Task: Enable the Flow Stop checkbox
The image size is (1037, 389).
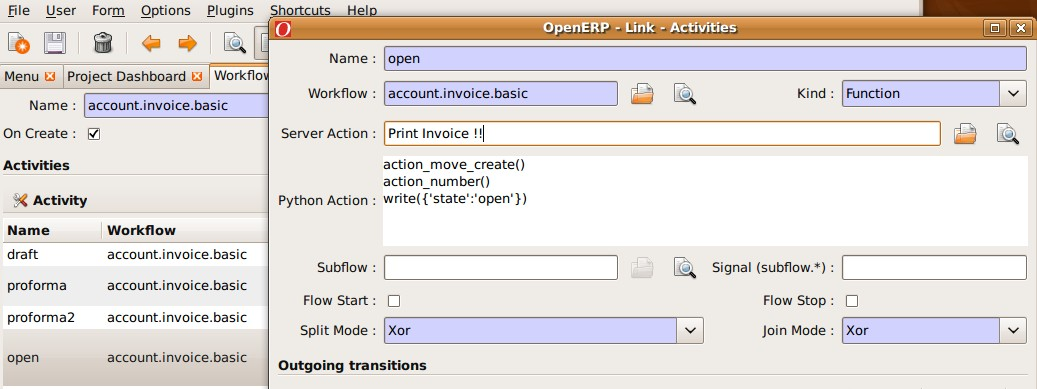Action: 852,301
